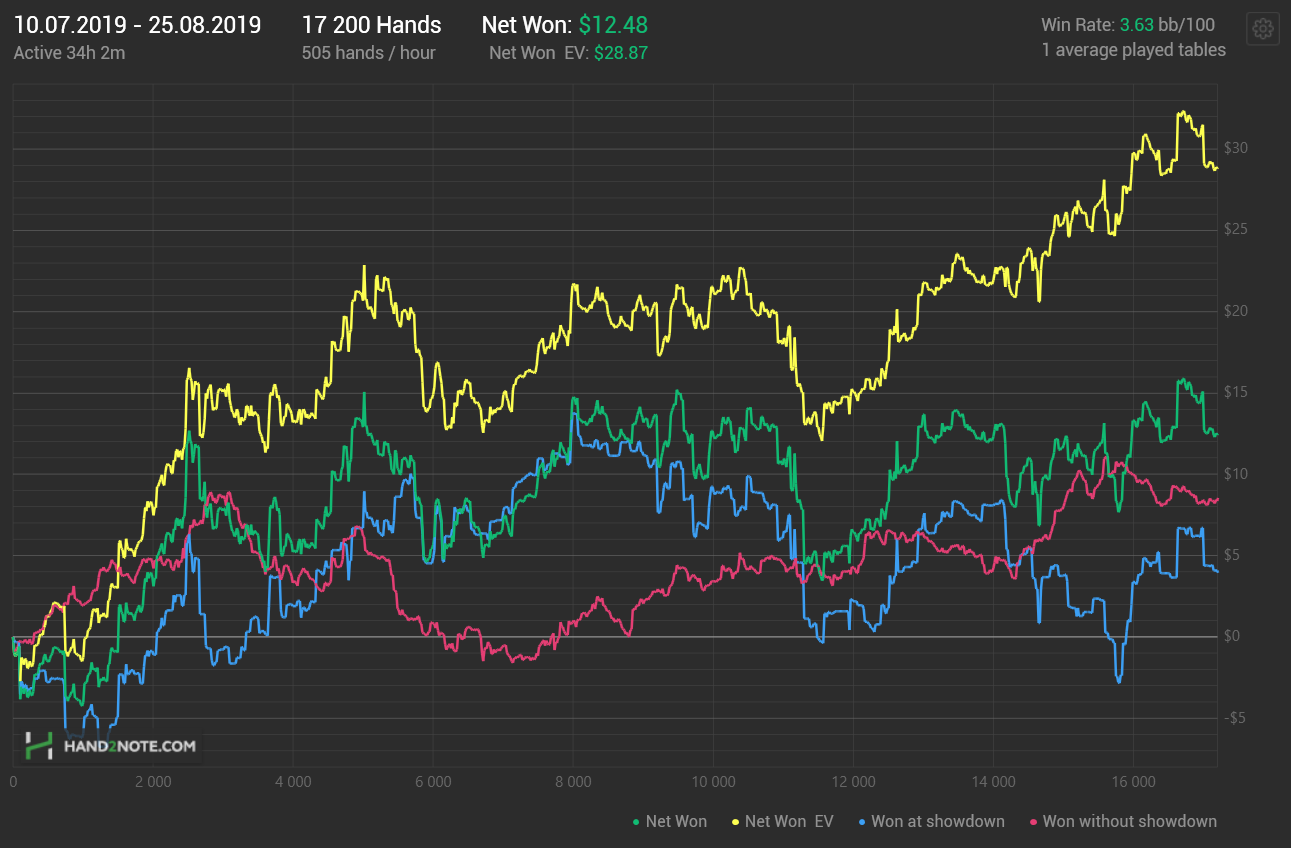Click the 6 000 hands x-axis label

pyautogui.click(x=432, y=782)
